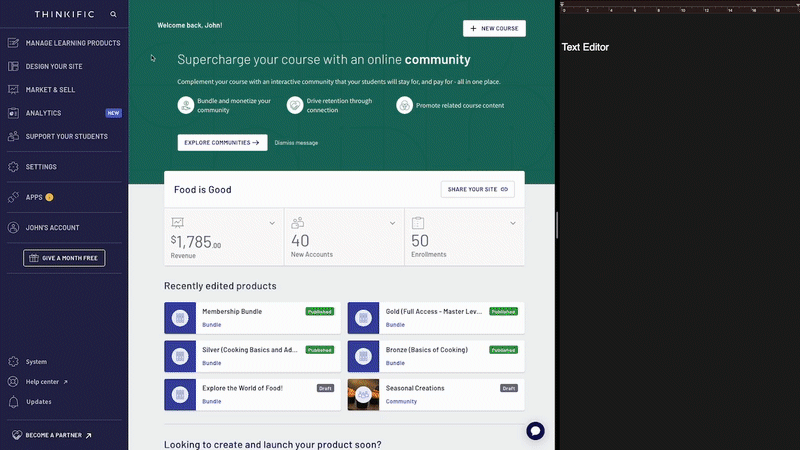
Task: Click the Help center lifebuoy icon
Action: (13, 382)
